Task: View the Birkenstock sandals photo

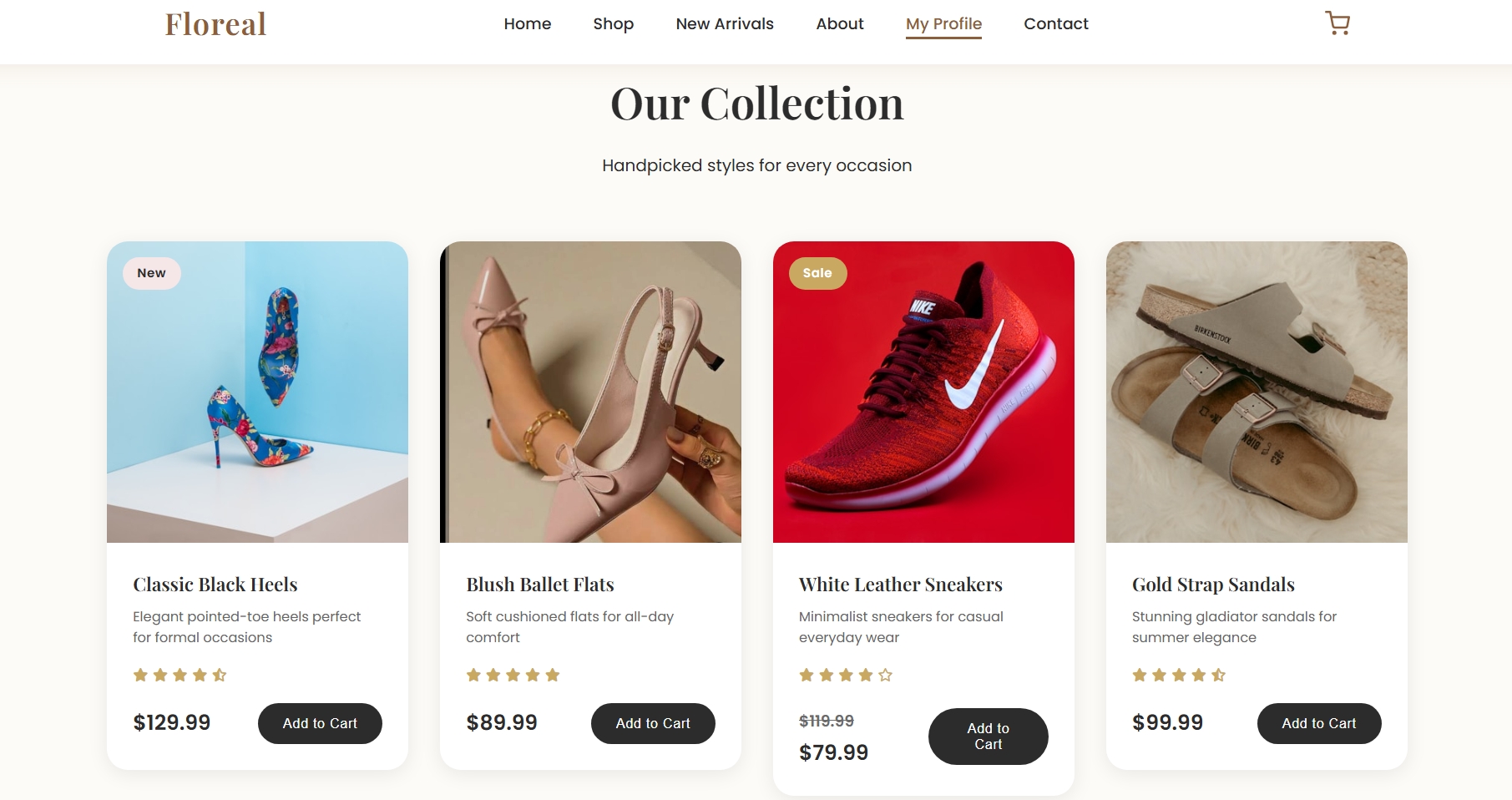Action: (1257, 392)
